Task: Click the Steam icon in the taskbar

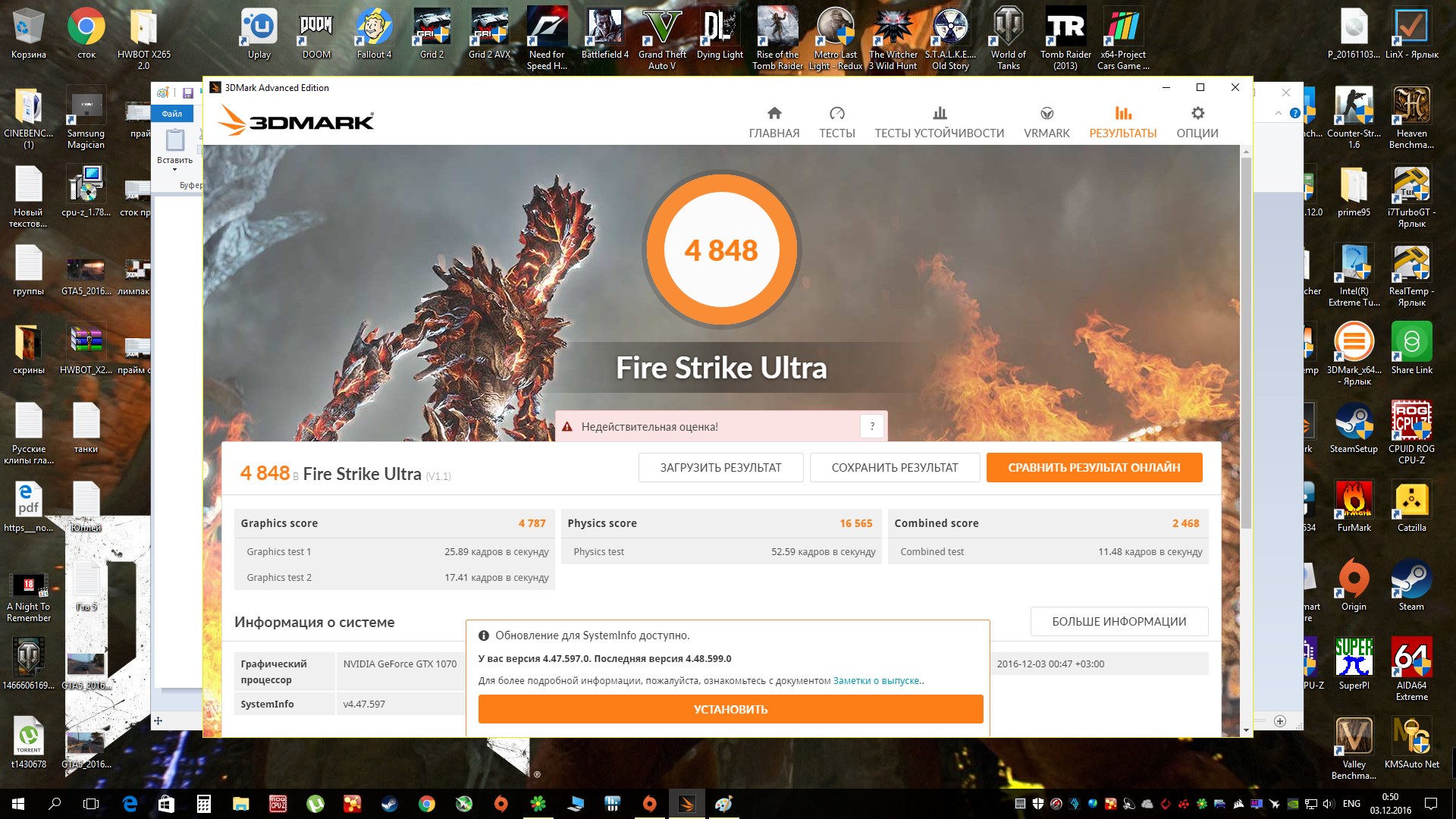Action: click(x=390, y=804)
